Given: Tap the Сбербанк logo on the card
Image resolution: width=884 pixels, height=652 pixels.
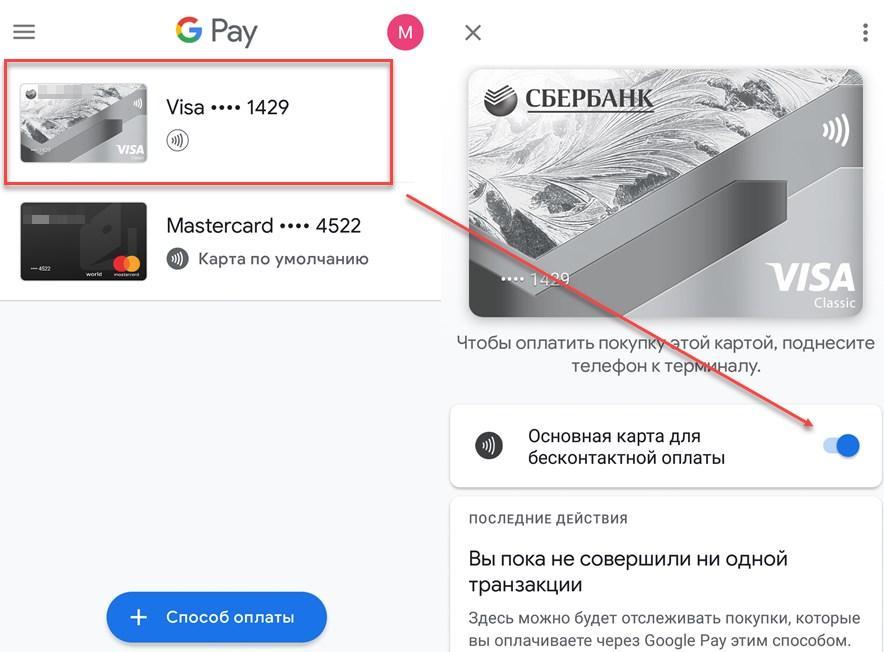Looking at the screenshot, I should click(568, 99).
